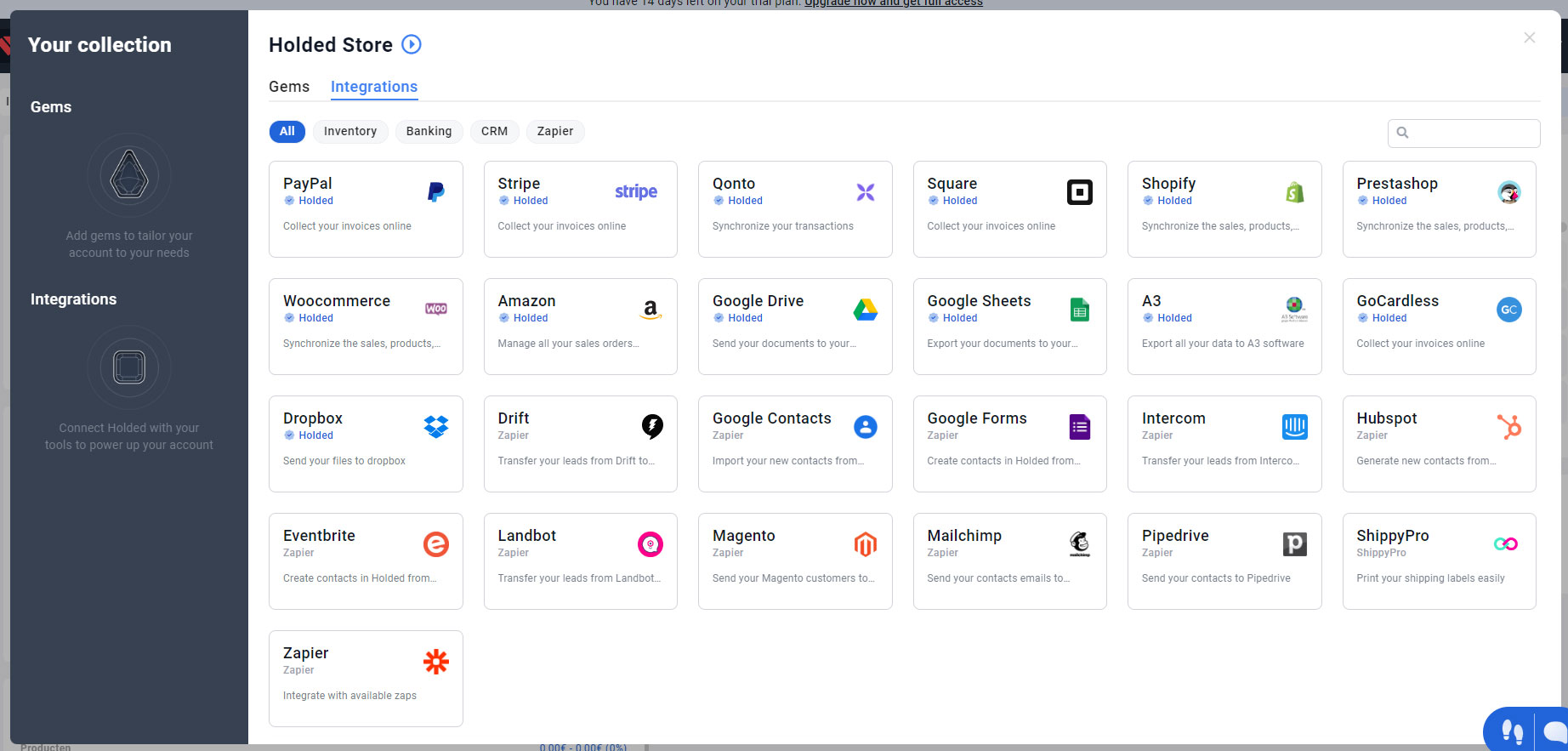Filter integrations by Banking
This screenshot has height=751, width=1568.
tap(429, 131)
